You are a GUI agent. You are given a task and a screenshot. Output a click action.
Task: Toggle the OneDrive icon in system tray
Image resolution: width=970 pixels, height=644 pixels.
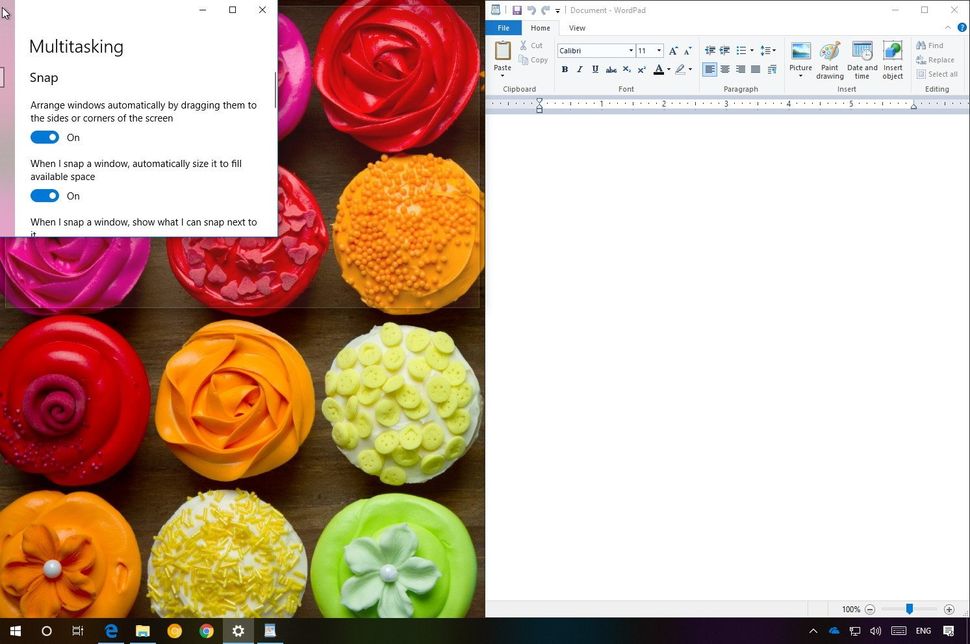pyautogui.click(x=833, y=631)
